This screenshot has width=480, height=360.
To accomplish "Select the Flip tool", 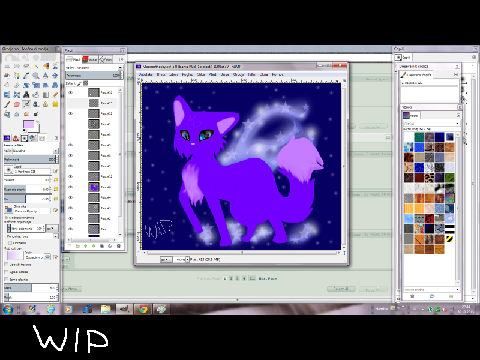I will point(7,95).
